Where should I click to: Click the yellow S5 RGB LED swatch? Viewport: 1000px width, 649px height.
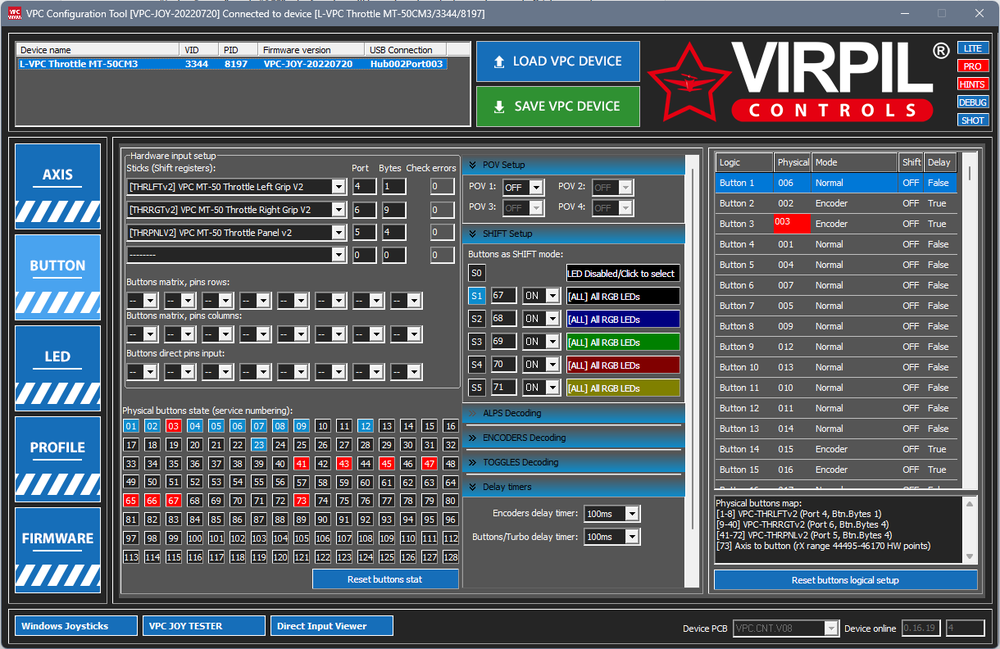point(622,388)
